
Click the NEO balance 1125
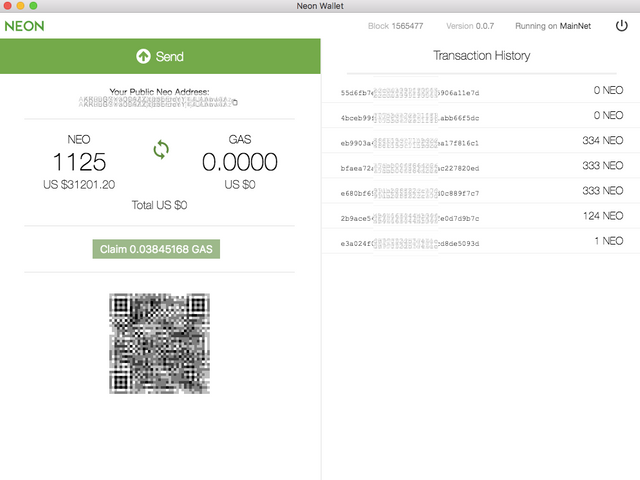pyautogui.click(x=79, y=162)
